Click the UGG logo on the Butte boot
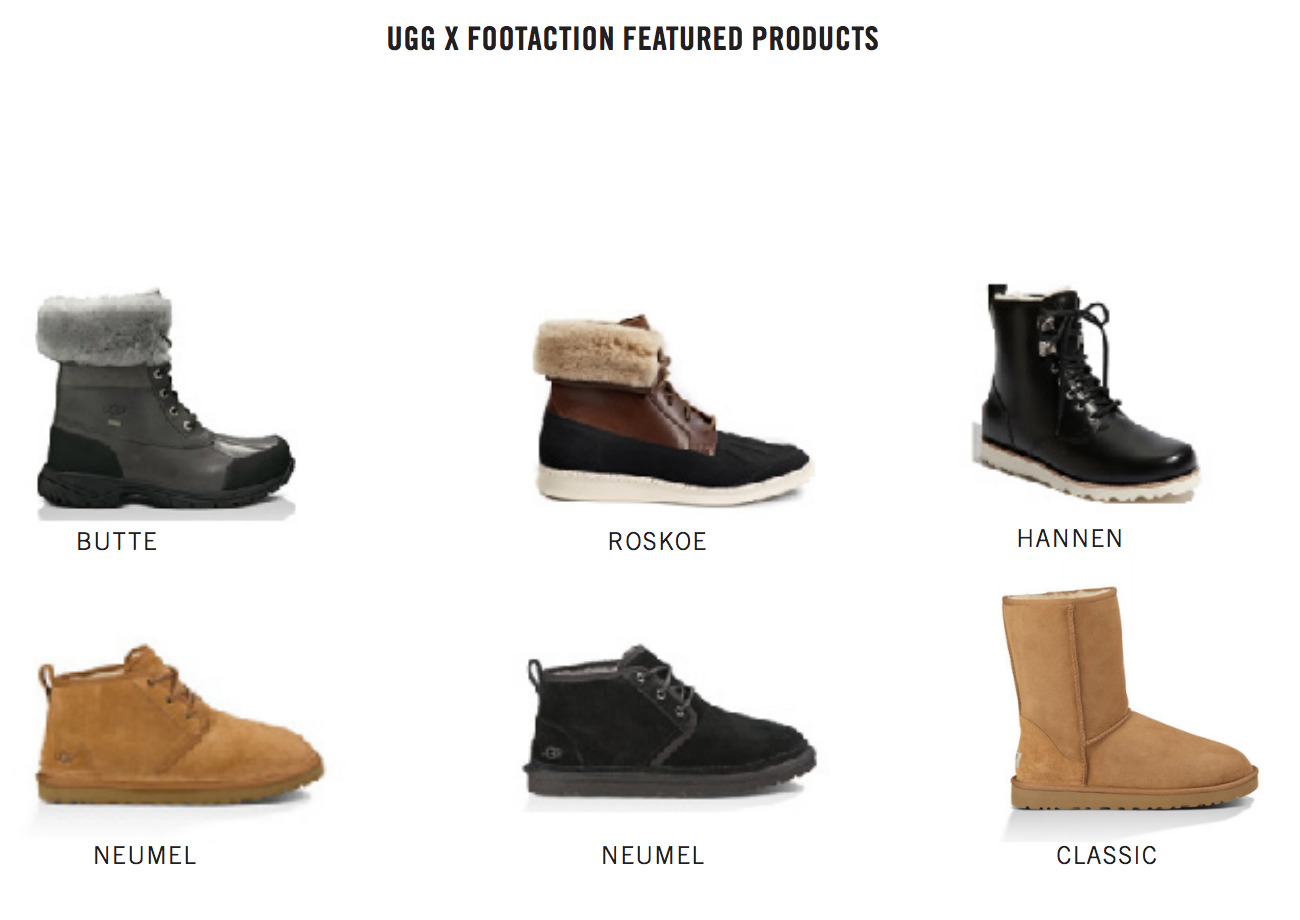Screen dimensions: 1300x920 click(x=116, y=410)
